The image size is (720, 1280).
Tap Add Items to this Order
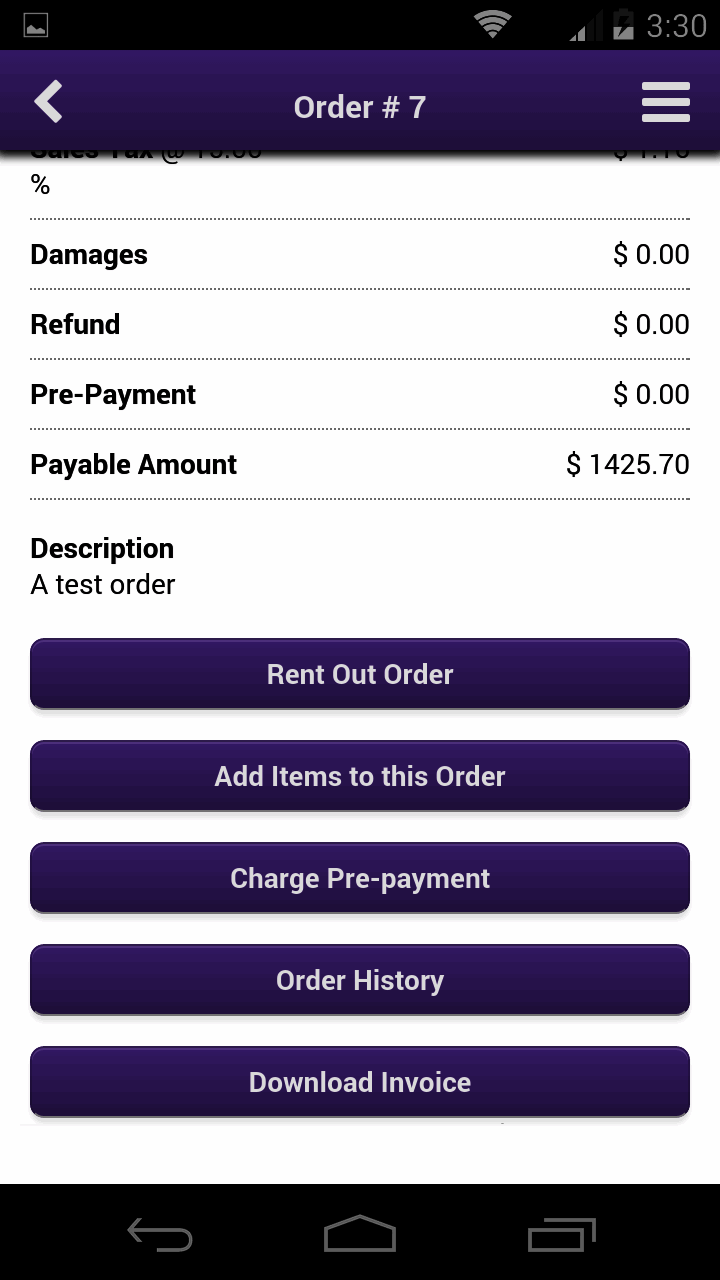coord(360,776)
